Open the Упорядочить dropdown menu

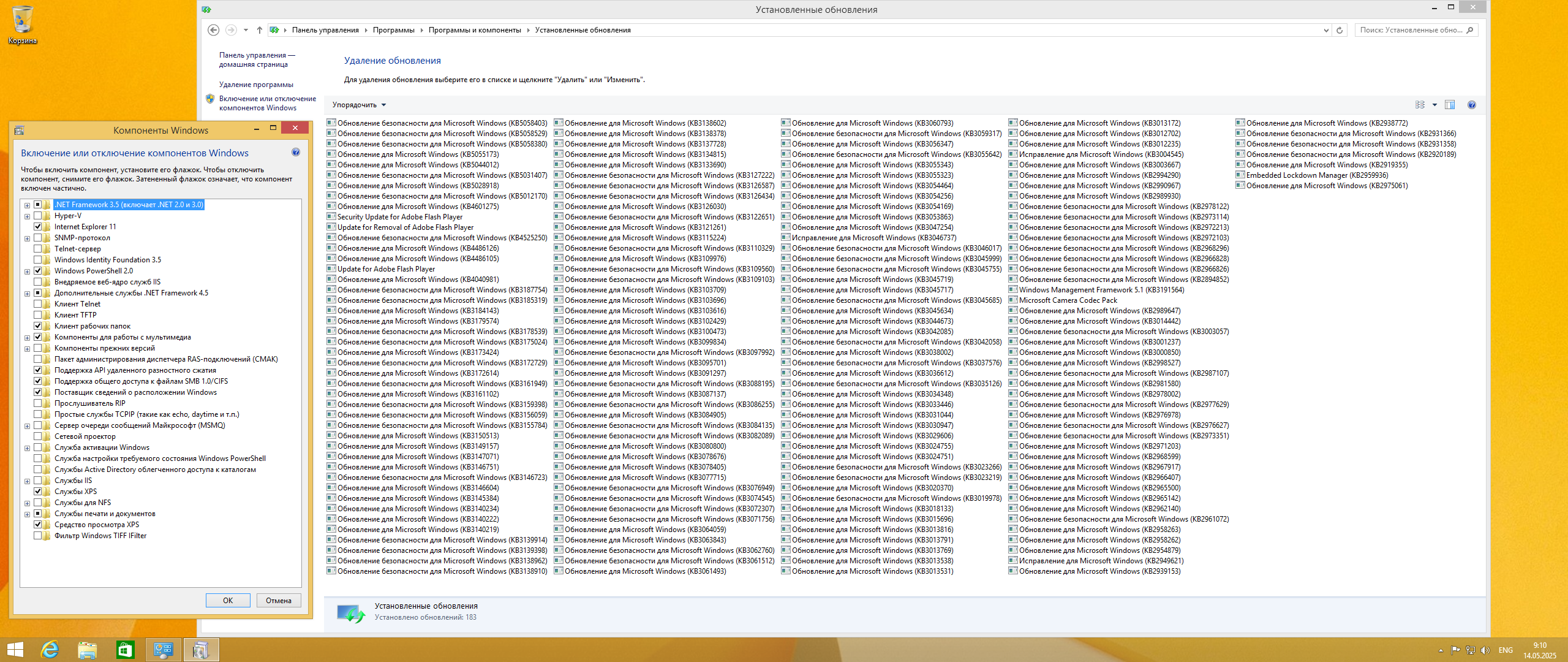(359, 105)
